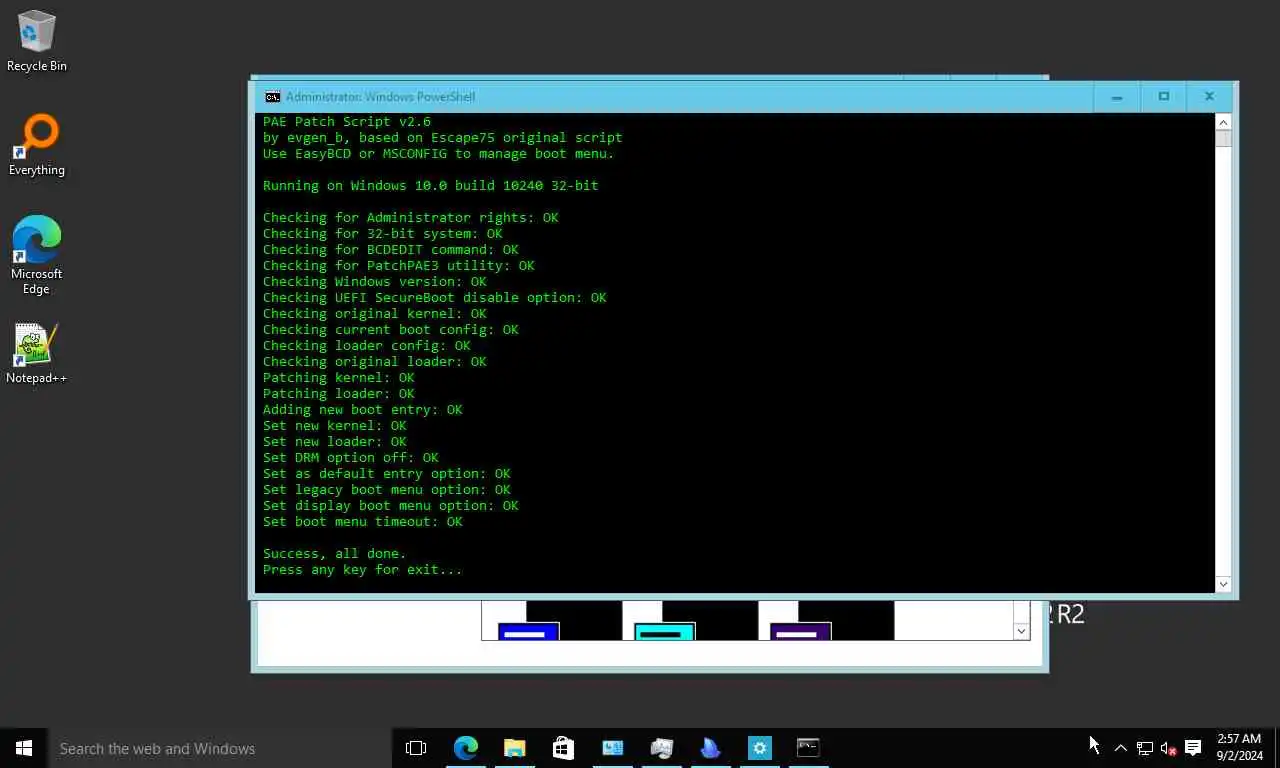Launch Microsoft Edge from the desktop shortcut
The width and height of the screenshot is (1280, 768).
37,255
